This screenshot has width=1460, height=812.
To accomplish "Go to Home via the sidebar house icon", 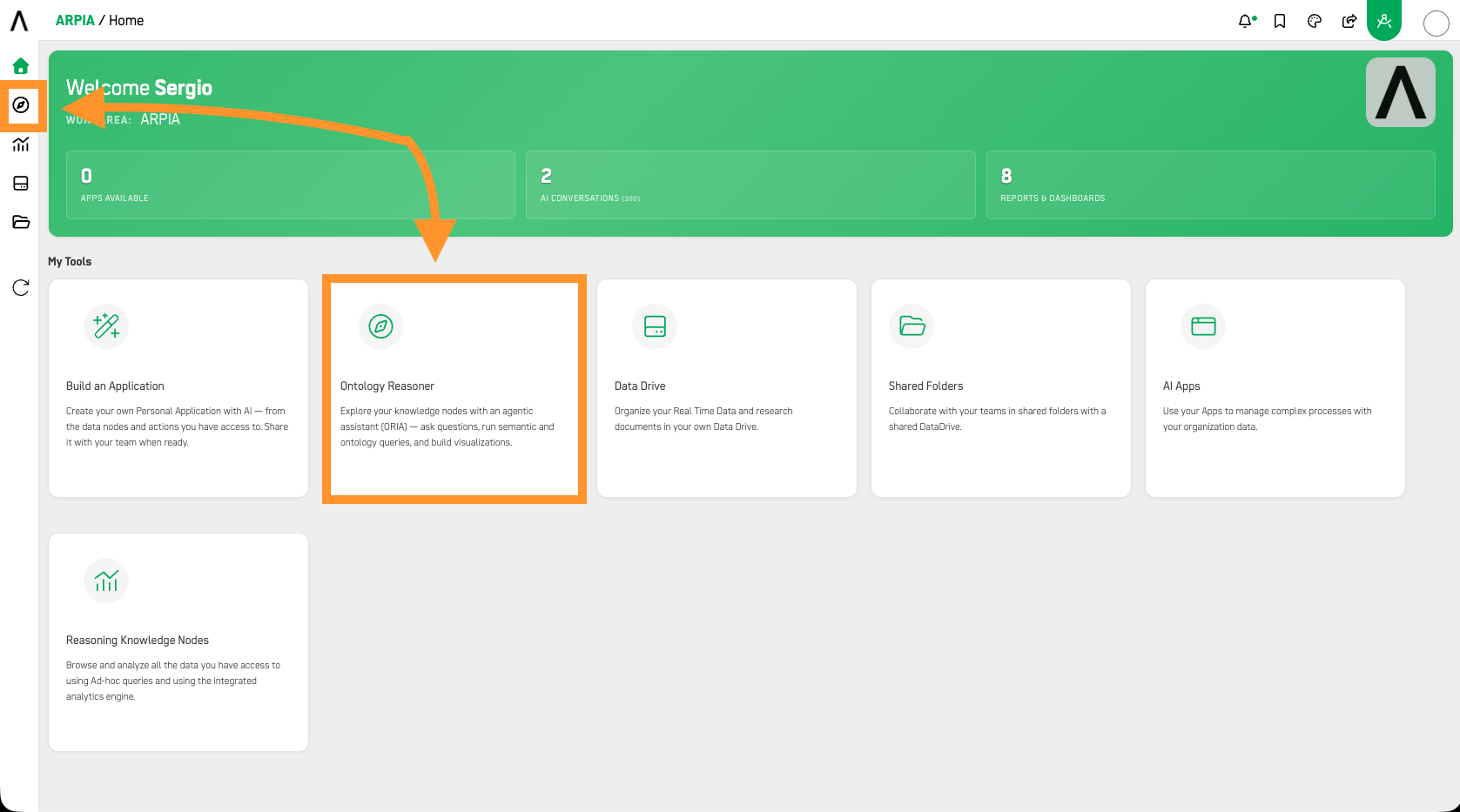I will [x=21, y=66].
